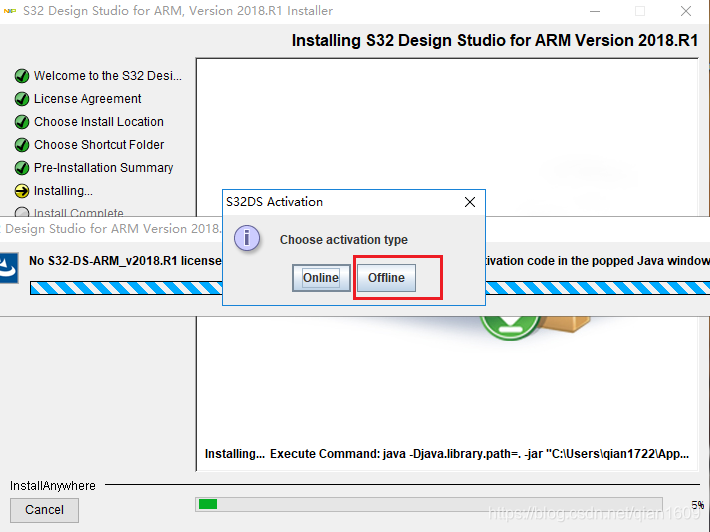710x532 pixels.
Task: Click the green installation progress bar
Action: point(208,504)
